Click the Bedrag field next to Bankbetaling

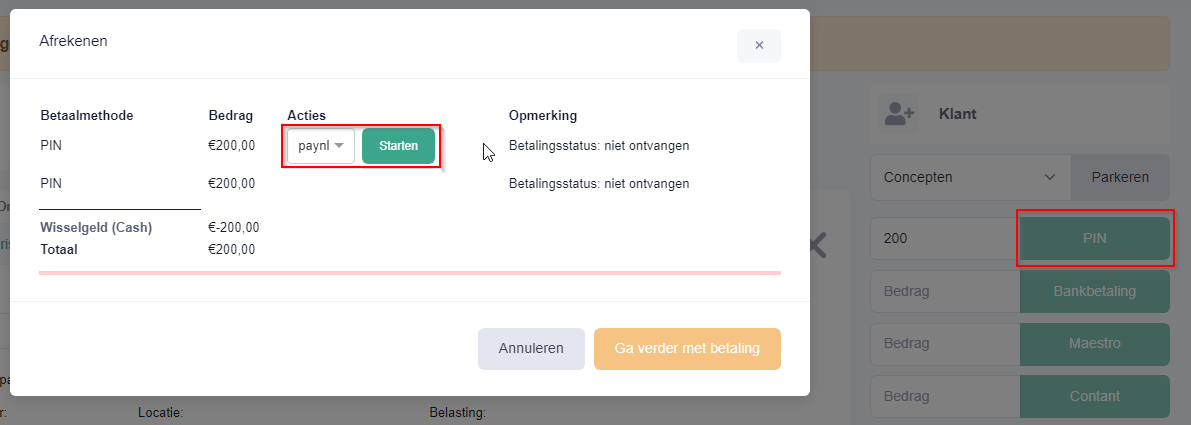[x=946, y=291]
